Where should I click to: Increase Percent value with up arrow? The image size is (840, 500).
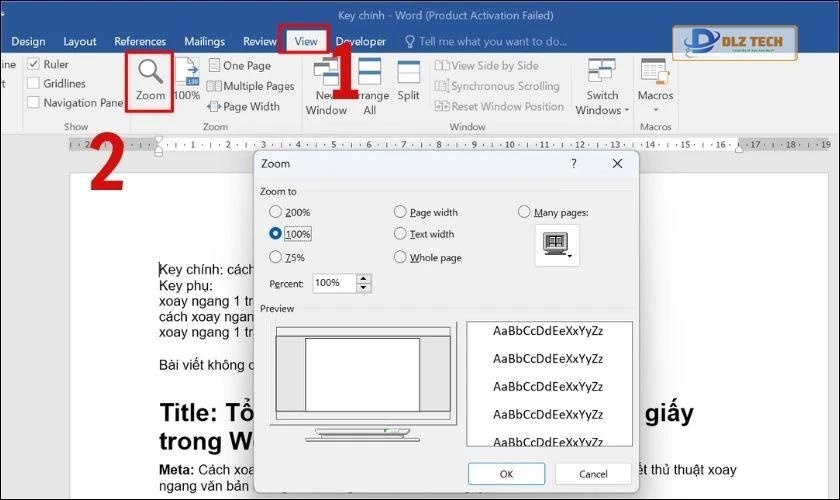coord(364,278)
